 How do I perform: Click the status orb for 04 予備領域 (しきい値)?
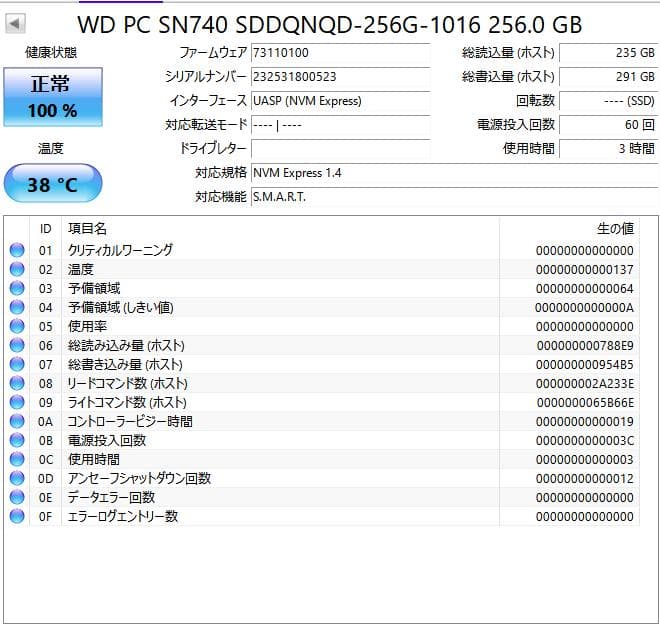click(17, 307)
